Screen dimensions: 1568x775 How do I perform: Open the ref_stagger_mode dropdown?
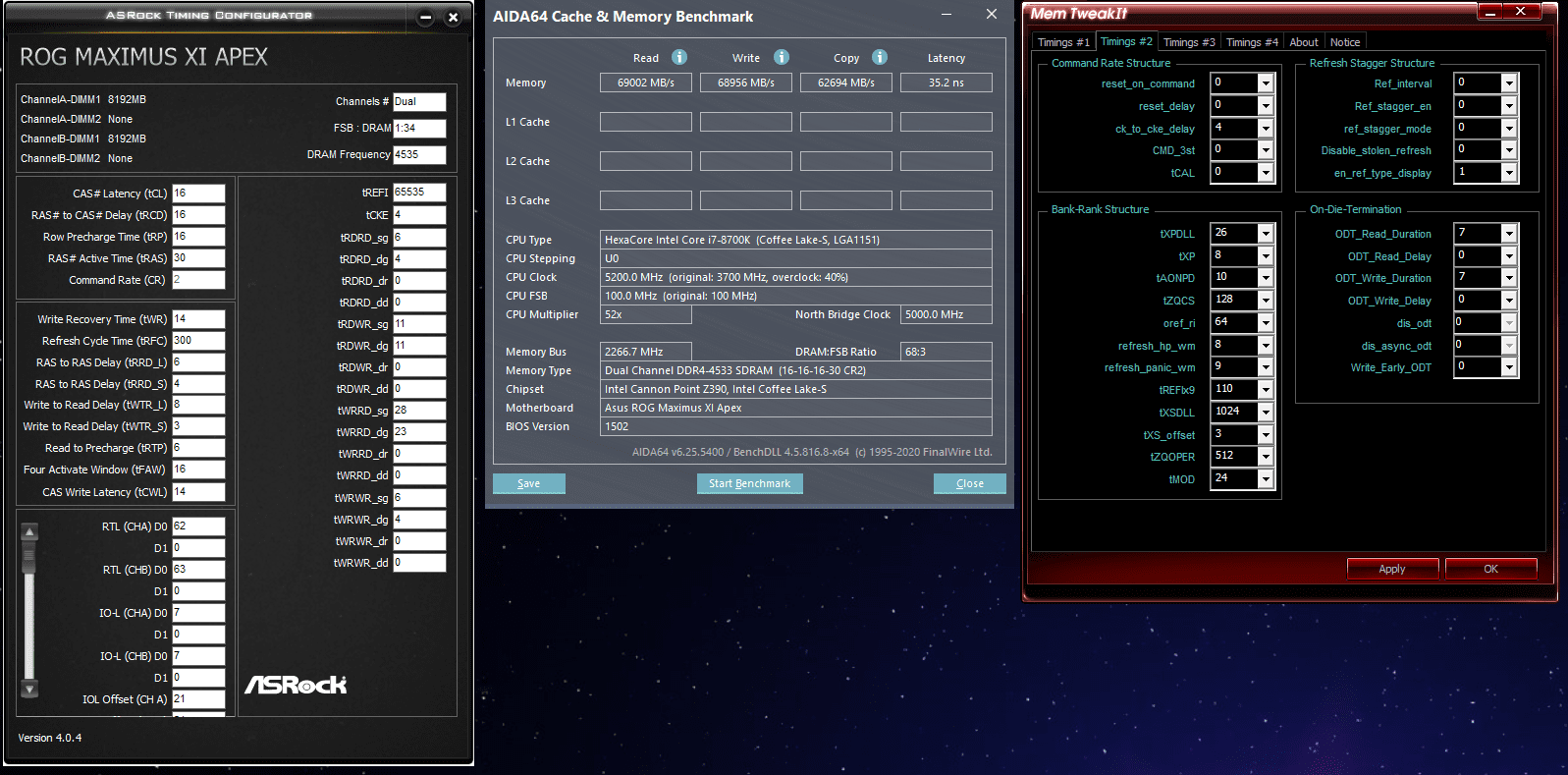(x=1509, y=129)
